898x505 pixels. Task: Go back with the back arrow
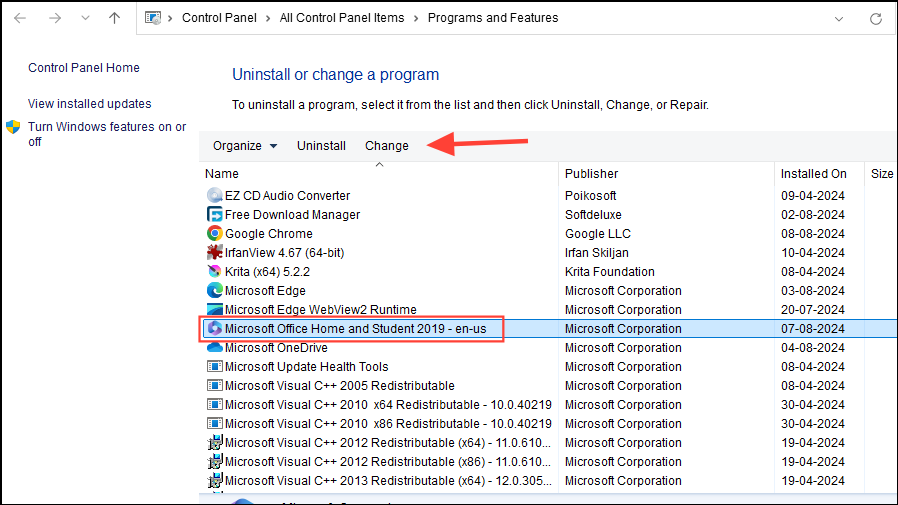20,18
